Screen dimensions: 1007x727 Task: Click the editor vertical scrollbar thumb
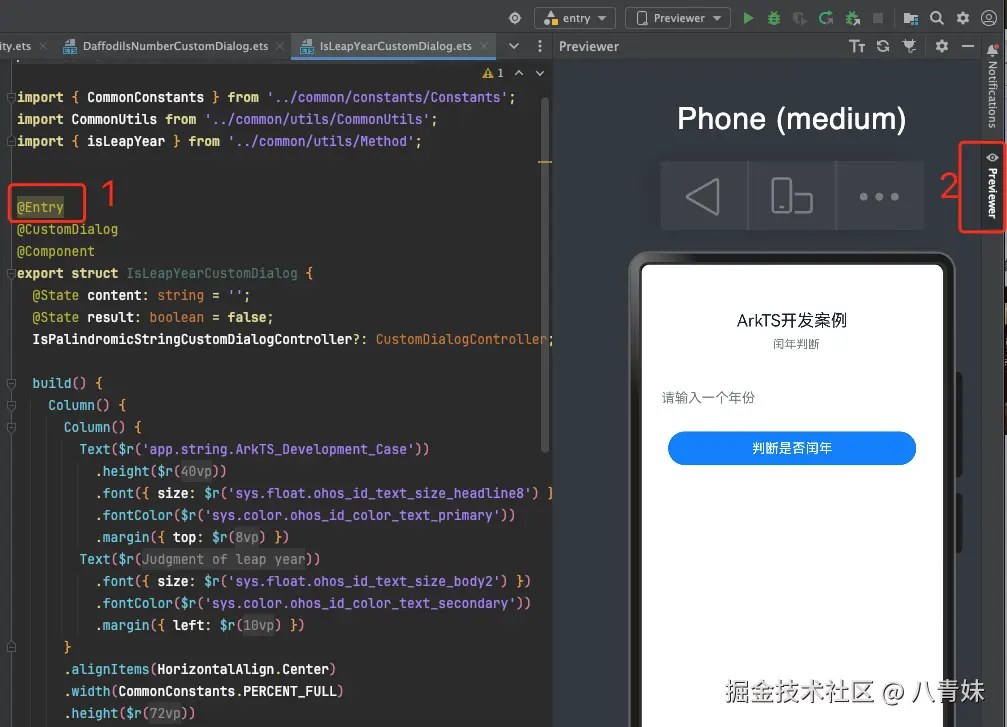pyautogui.click(x=545, y=275)
